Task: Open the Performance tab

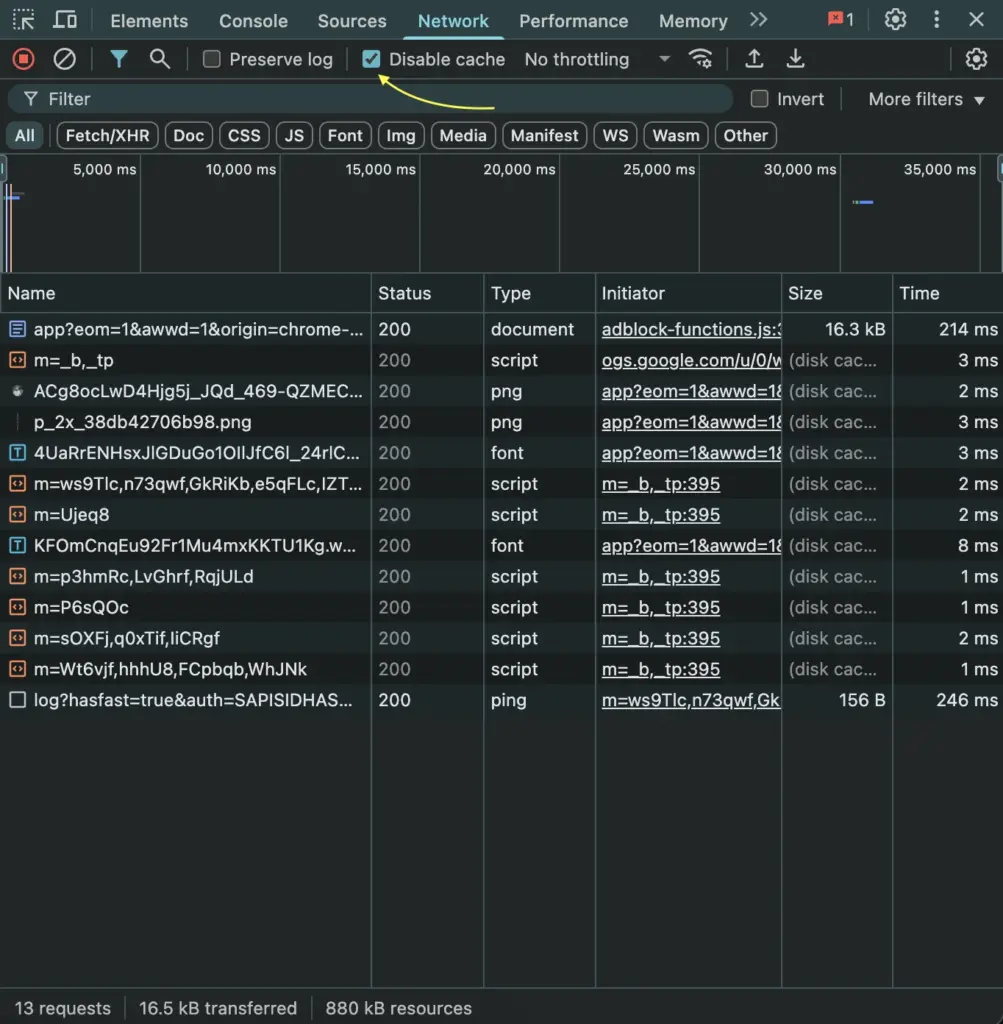Action: [574, 21]
